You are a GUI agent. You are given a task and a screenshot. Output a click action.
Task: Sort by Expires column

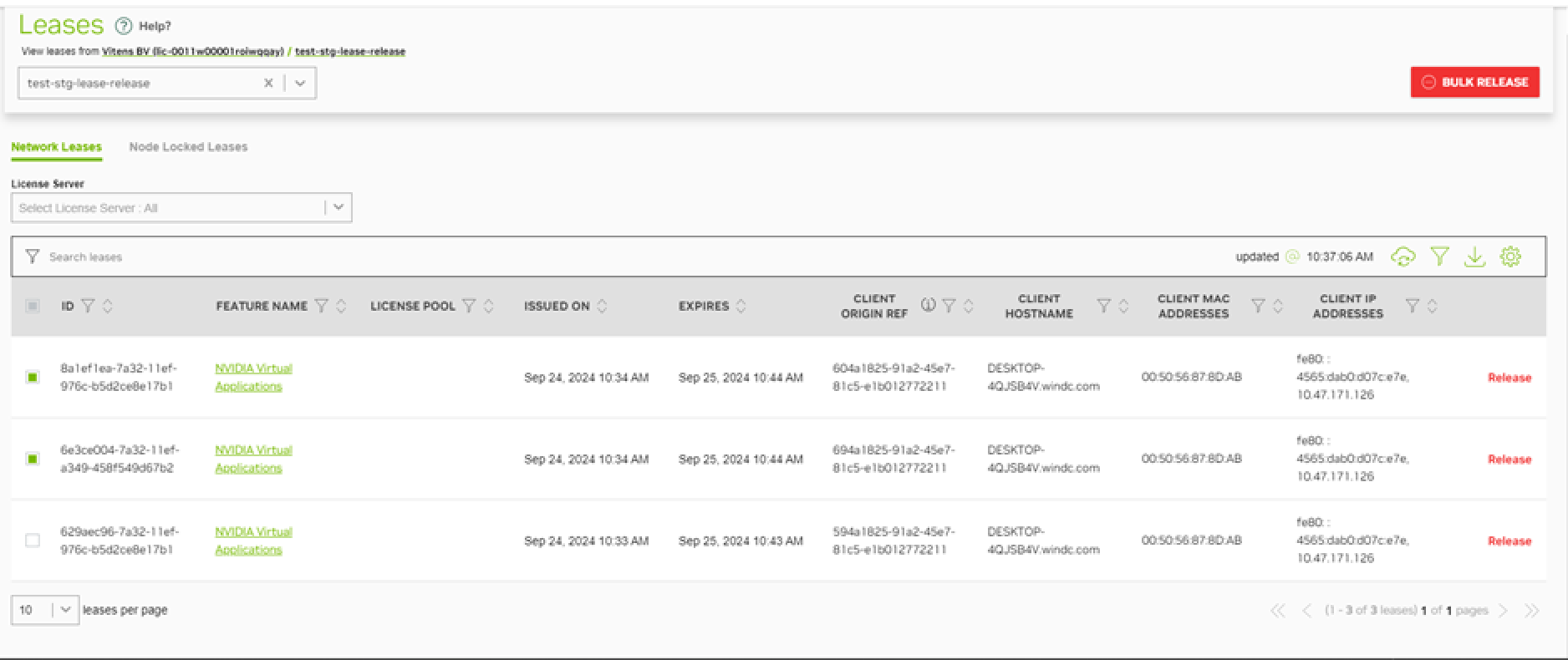pyautogui.click(x=741, y=306)
